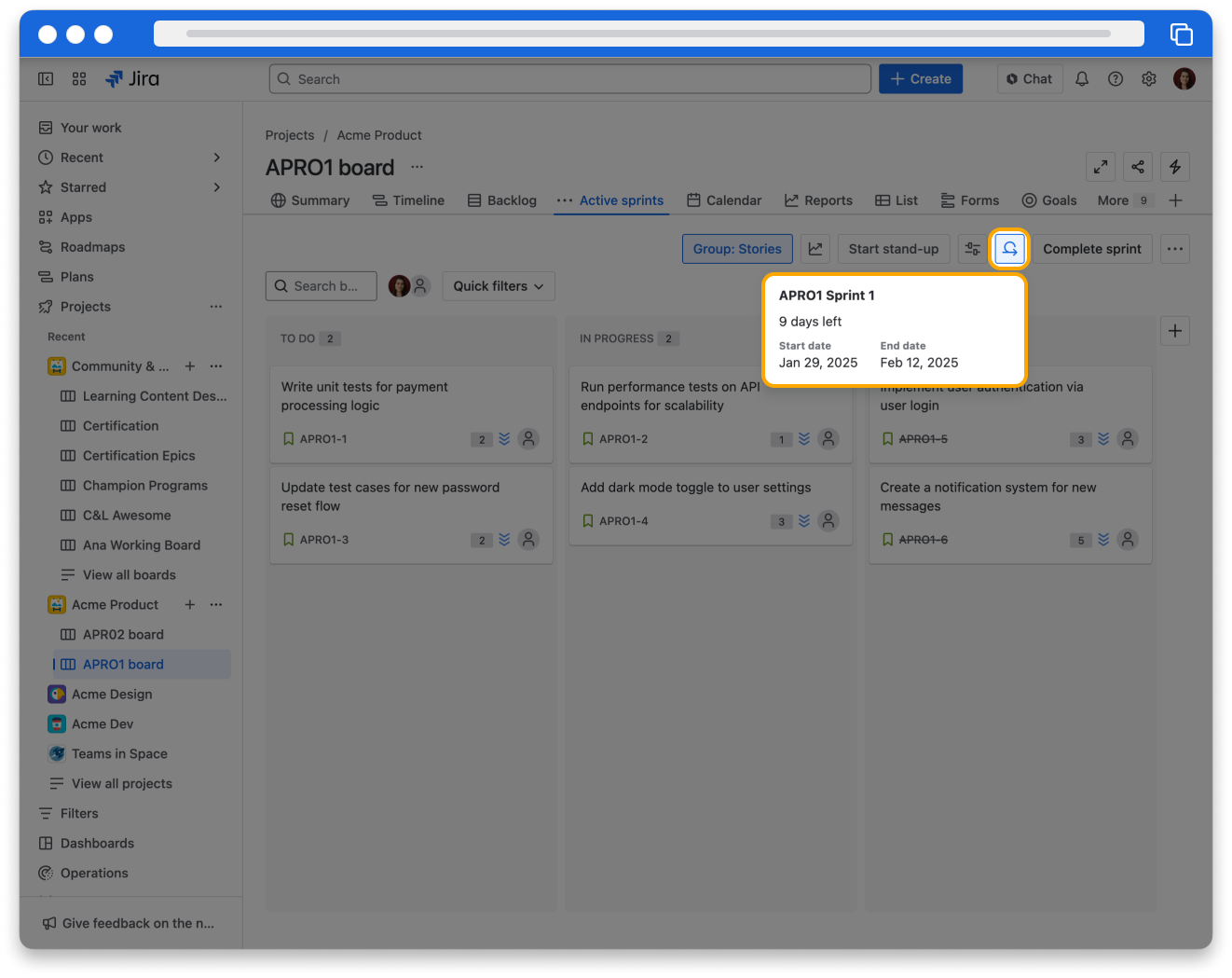This screenshot has height=978, width=1232.
Task: Switch to the Timeline tab
Action: tap(408, 200)
